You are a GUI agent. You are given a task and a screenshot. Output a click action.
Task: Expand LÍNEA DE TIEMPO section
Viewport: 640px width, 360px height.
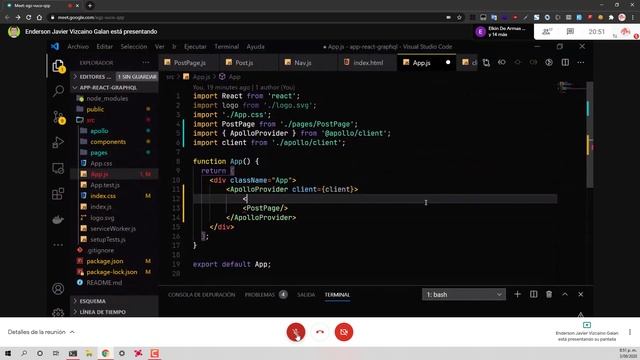tap(114, 312)
